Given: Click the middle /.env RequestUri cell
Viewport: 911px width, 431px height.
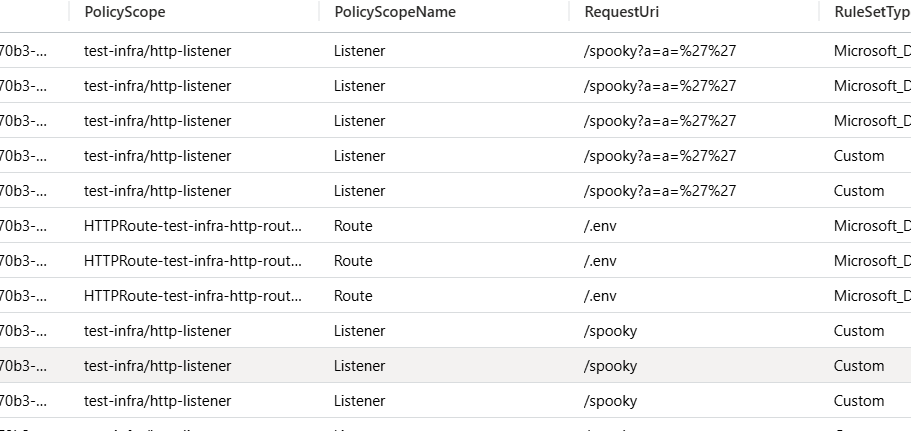Looking at the screenshot, I should tap(600, 261).
